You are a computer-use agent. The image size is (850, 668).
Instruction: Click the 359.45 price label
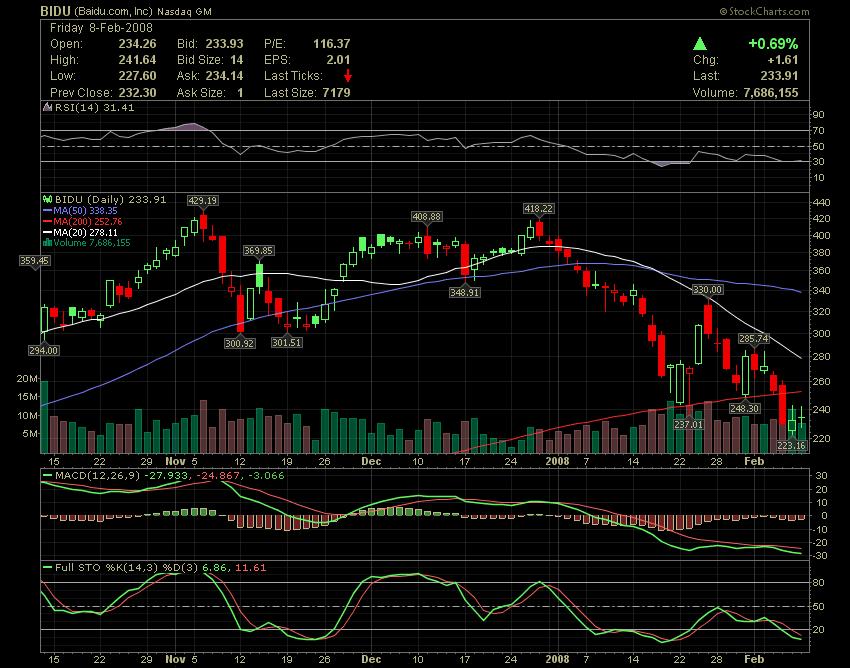point(35,261)
